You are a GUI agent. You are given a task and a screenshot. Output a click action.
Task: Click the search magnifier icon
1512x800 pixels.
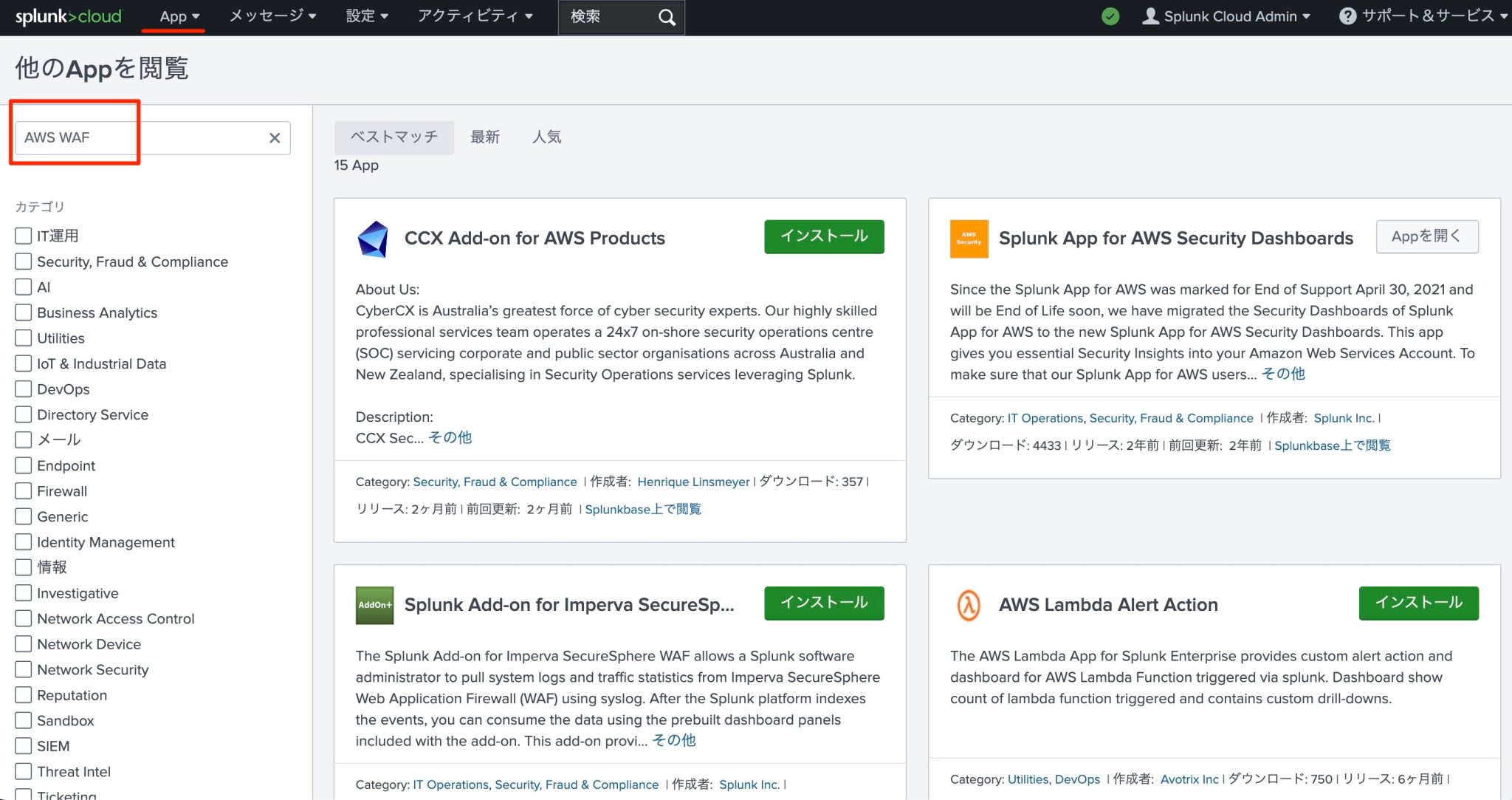pyautogui.click(x=666, y=16)
